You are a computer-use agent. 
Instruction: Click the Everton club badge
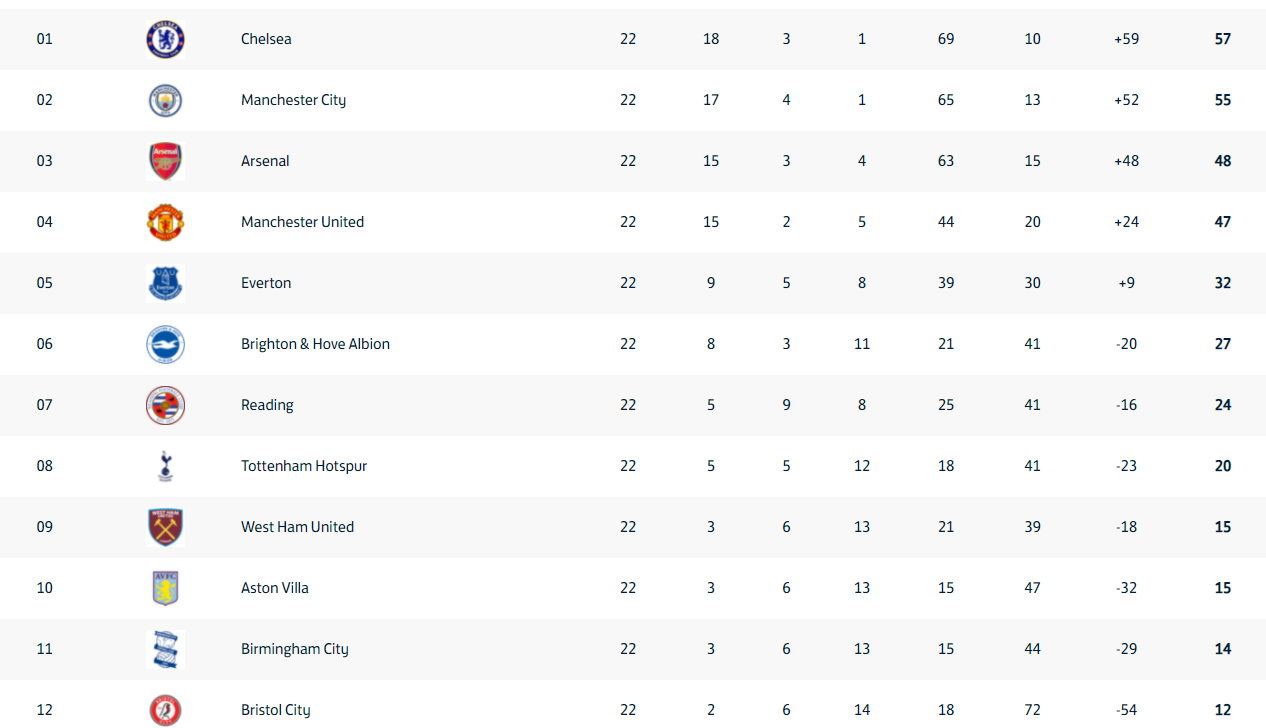click(165, 283)
